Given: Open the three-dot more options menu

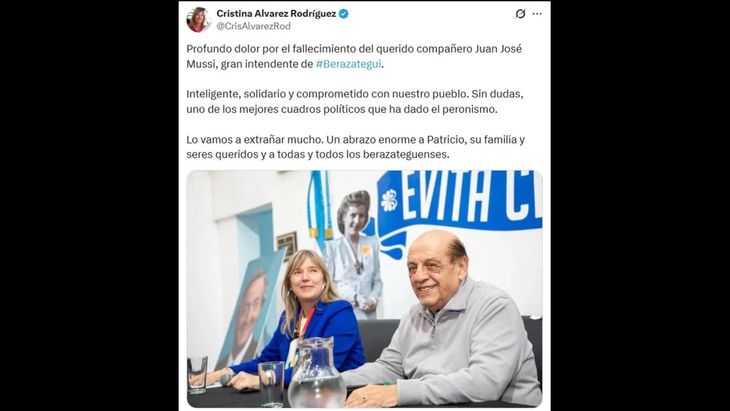Looking at the screenshot, I should coord(537,14).
